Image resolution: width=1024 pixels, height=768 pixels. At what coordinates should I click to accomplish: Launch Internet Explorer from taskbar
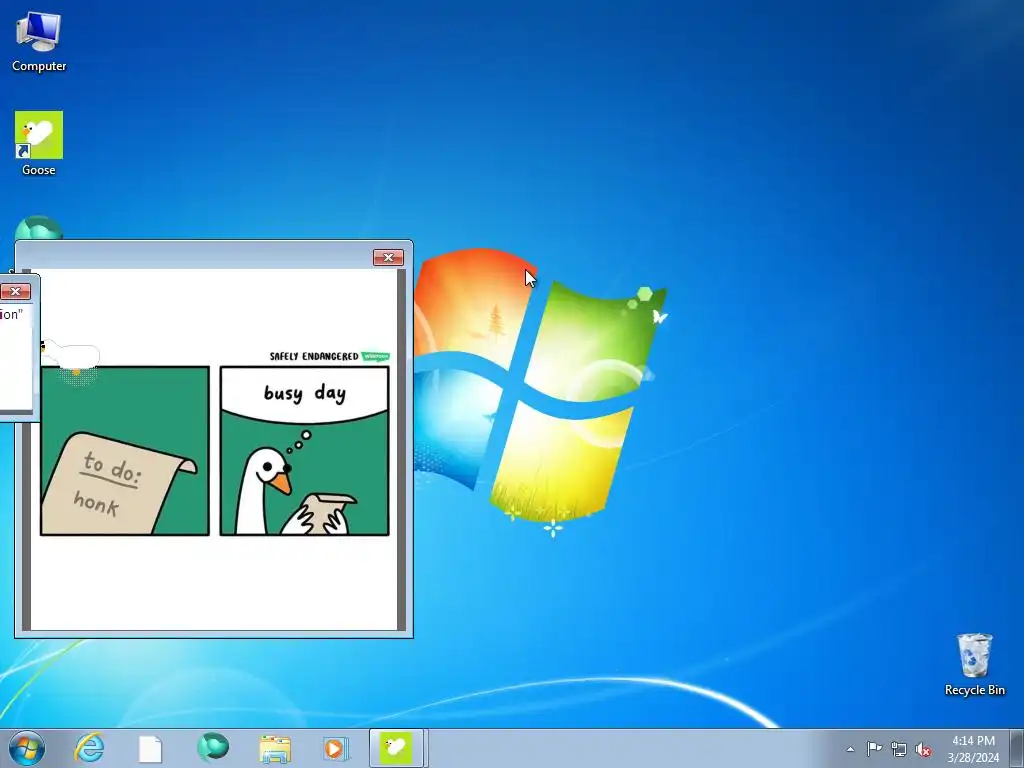[x=89, y=748]
